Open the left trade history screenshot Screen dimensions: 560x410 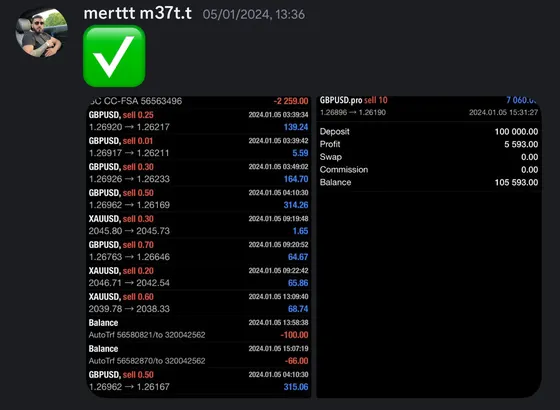click(199, 247)
